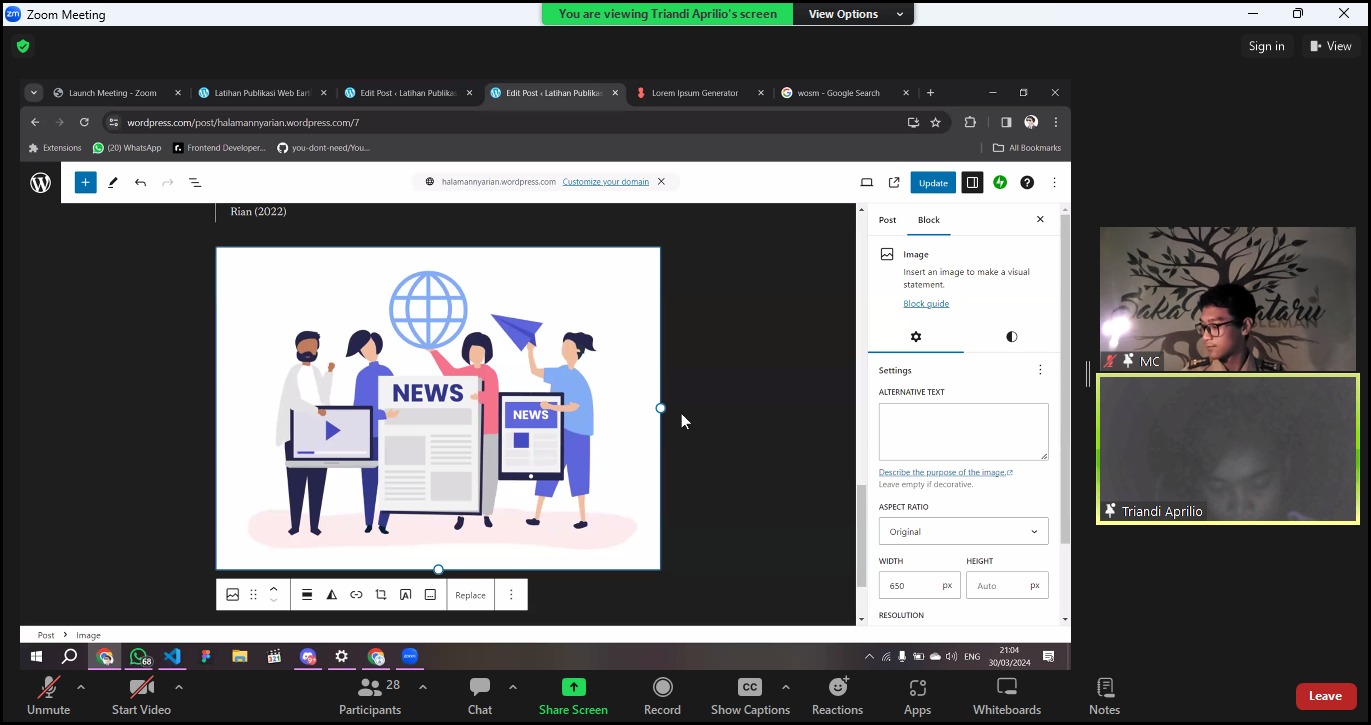Open the Chat panel
The image size is (1371, 725).
pos(480,696)
